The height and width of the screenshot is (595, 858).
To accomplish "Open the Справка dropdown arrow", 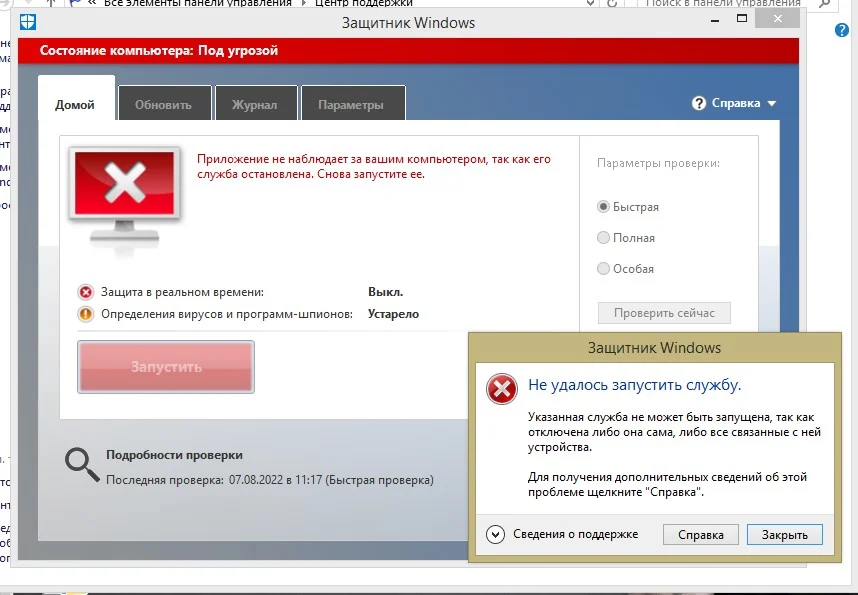I will pos(772,103).
